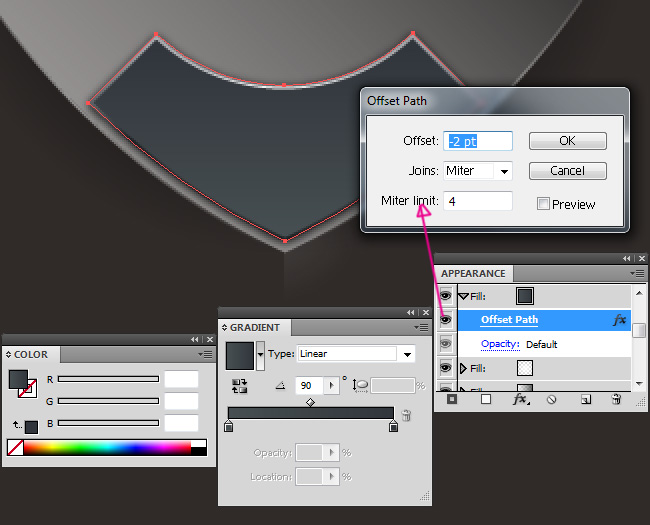
Task: Click Cancel in Offset Path dialog
Action: click(x=567, y=171)
